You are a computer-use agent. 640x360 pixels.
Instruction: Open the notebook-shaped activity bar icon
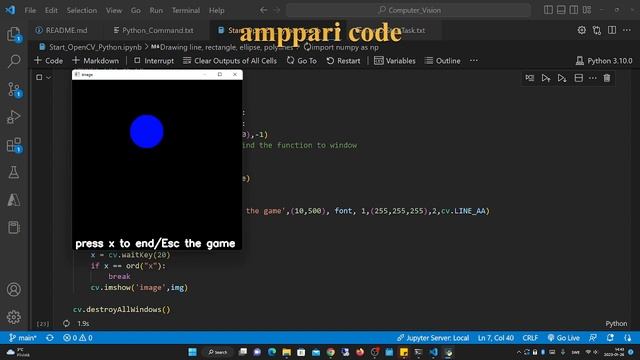[x=14, y=227]
